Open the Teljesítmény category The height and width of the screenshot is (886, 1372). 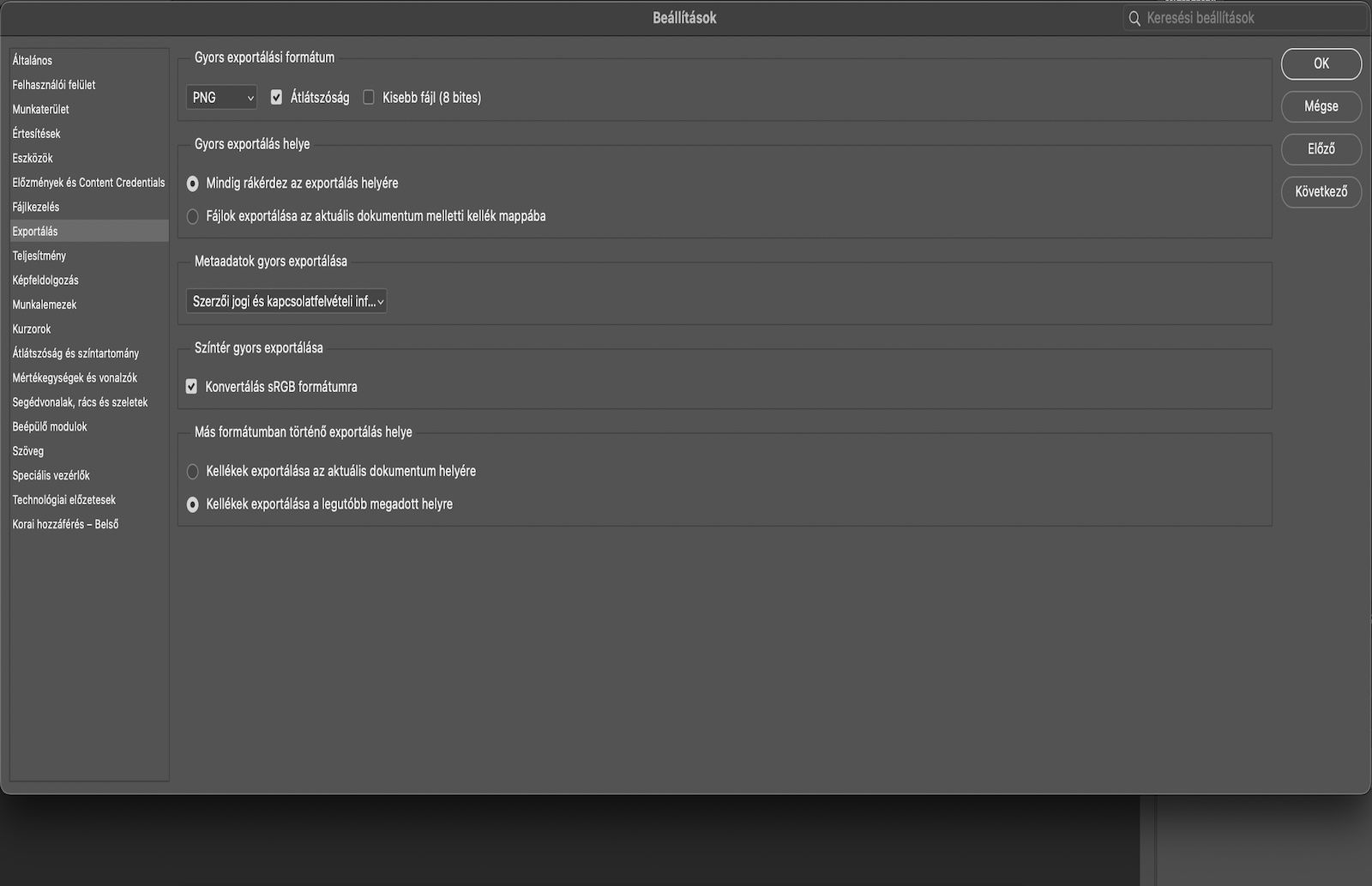pyautogui.click(x=89, y=256)
